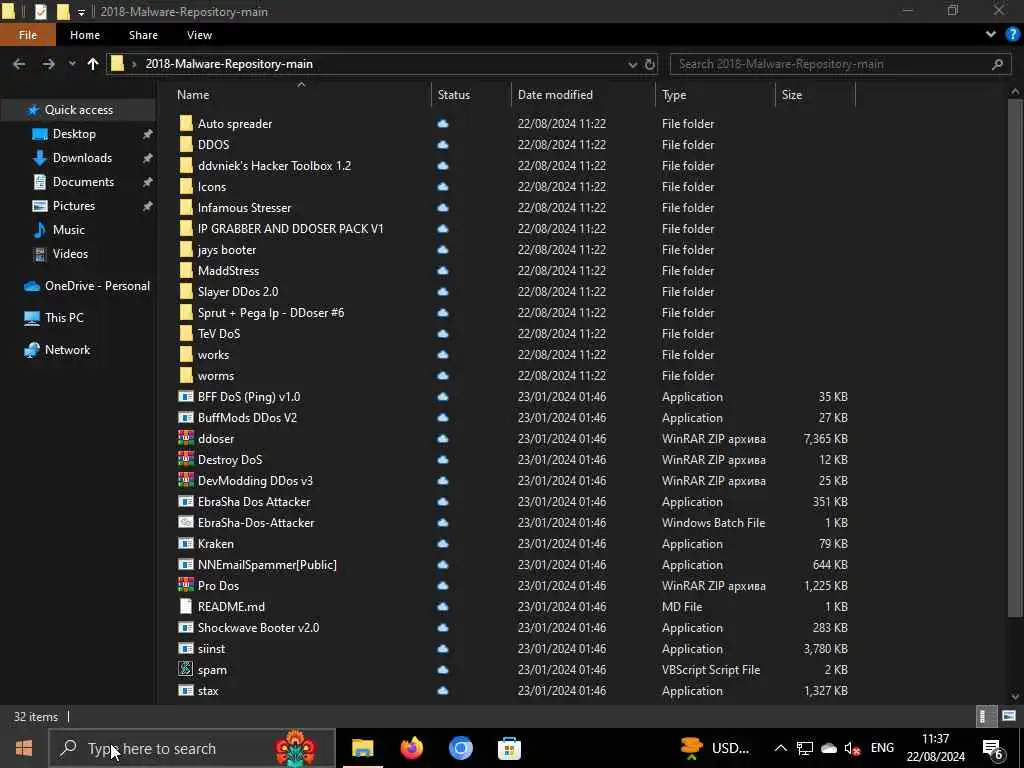This screenshot has width=1024, height=768.
Task: Click the vertical scrollbar thumb
Action: (x=1014, y=358)
